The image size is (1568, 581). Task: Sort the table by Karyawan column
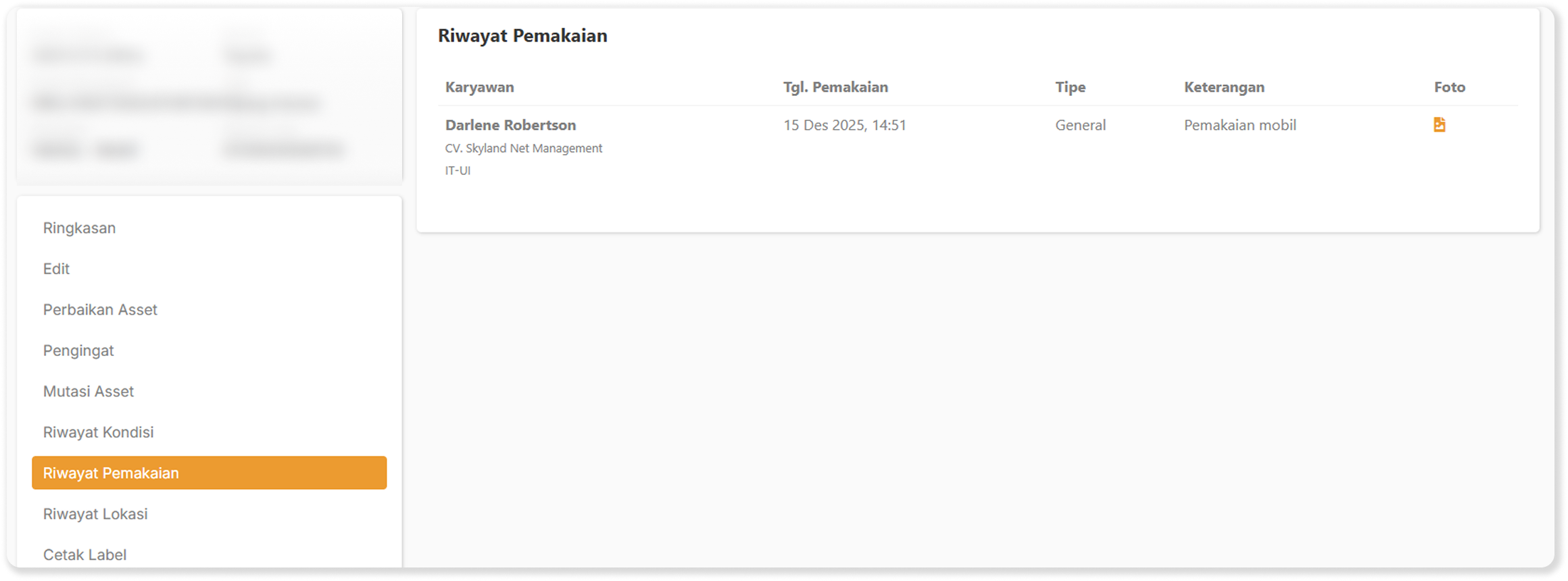coord(480,86)
